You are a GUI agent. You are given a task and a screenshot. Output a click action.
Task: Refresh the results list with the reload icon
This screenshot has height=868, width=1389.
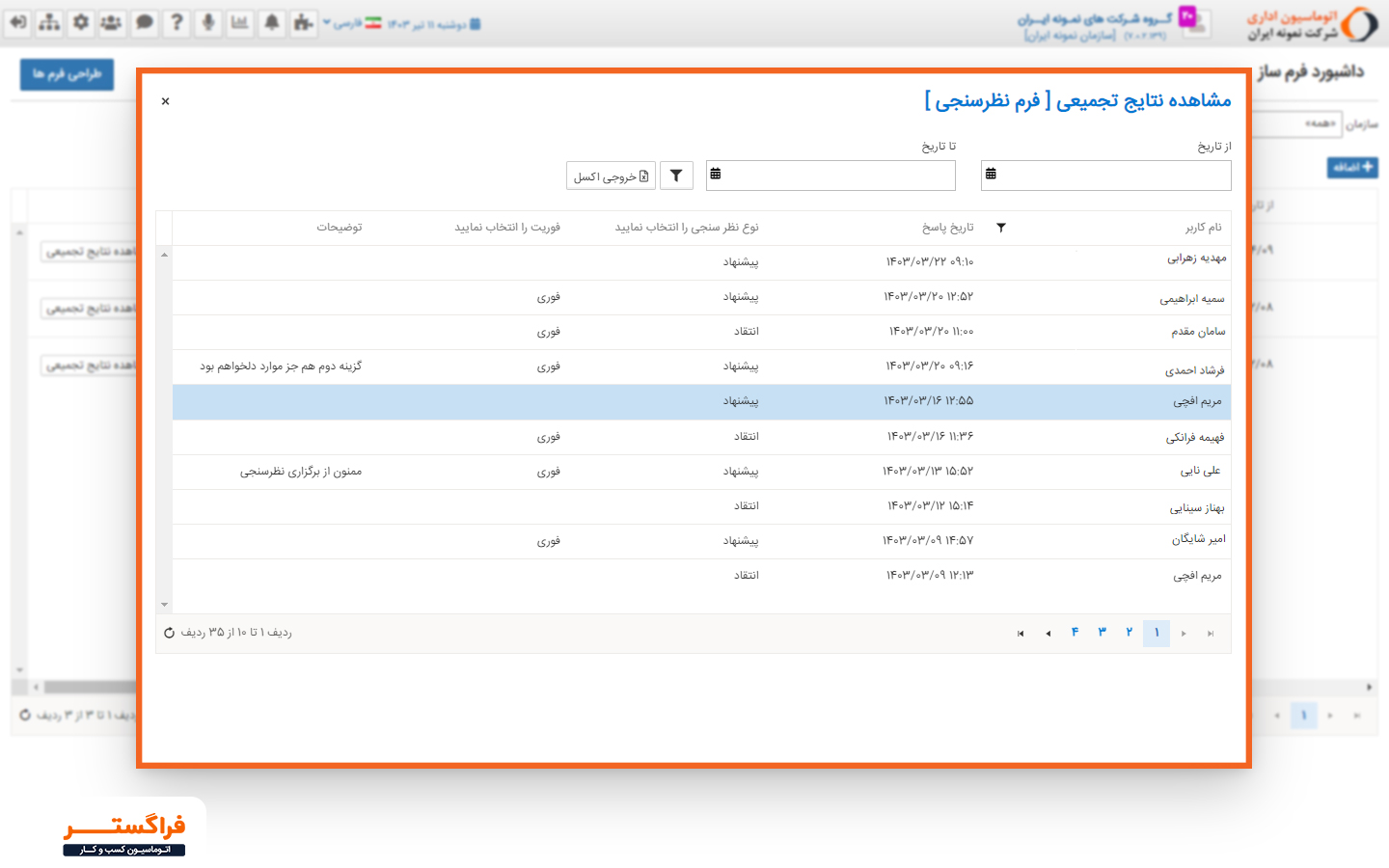(170, 633)
